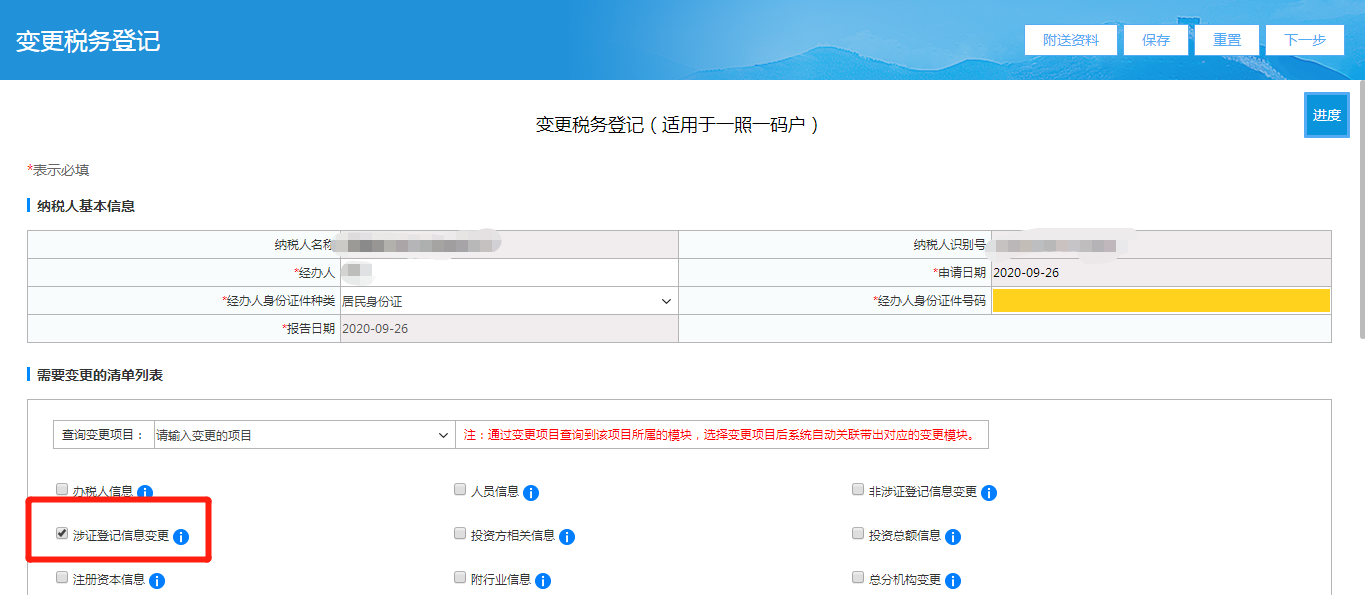Image resolution: width=1365 pixels, height=595 pixels.
Task: Click info icon beside 投资总额信息
Action: (x=953, y=537)
